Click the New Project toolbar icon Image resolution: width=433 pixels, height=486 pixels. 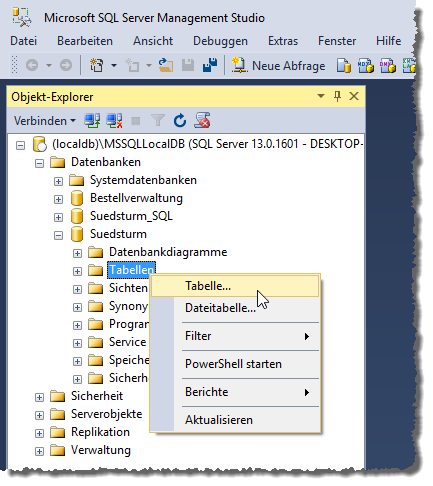tap(97, 65)
